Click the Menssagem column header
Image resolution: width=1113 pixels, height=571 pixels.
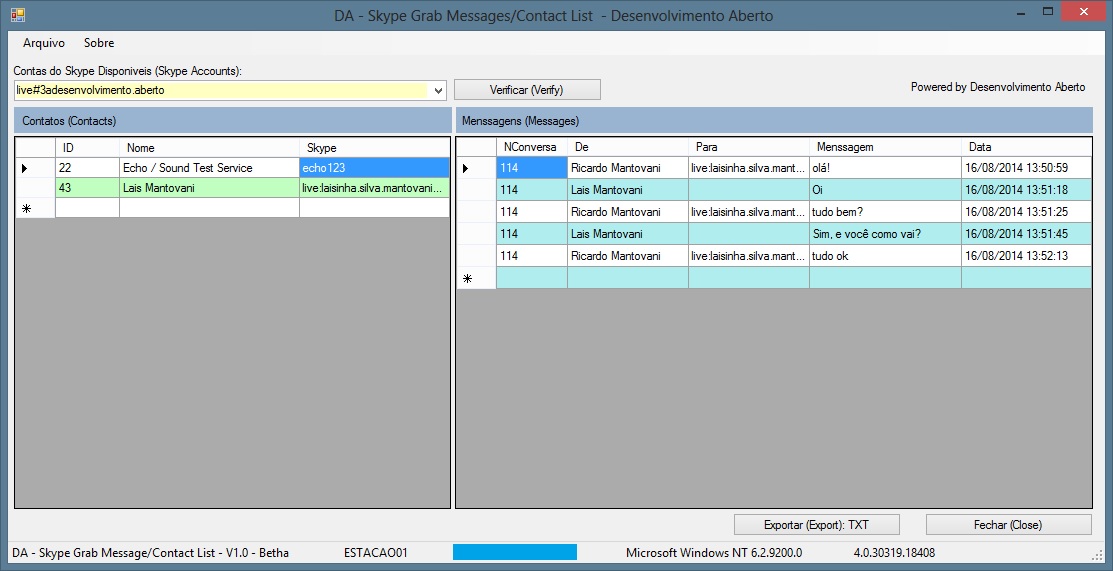click(884, 147)
